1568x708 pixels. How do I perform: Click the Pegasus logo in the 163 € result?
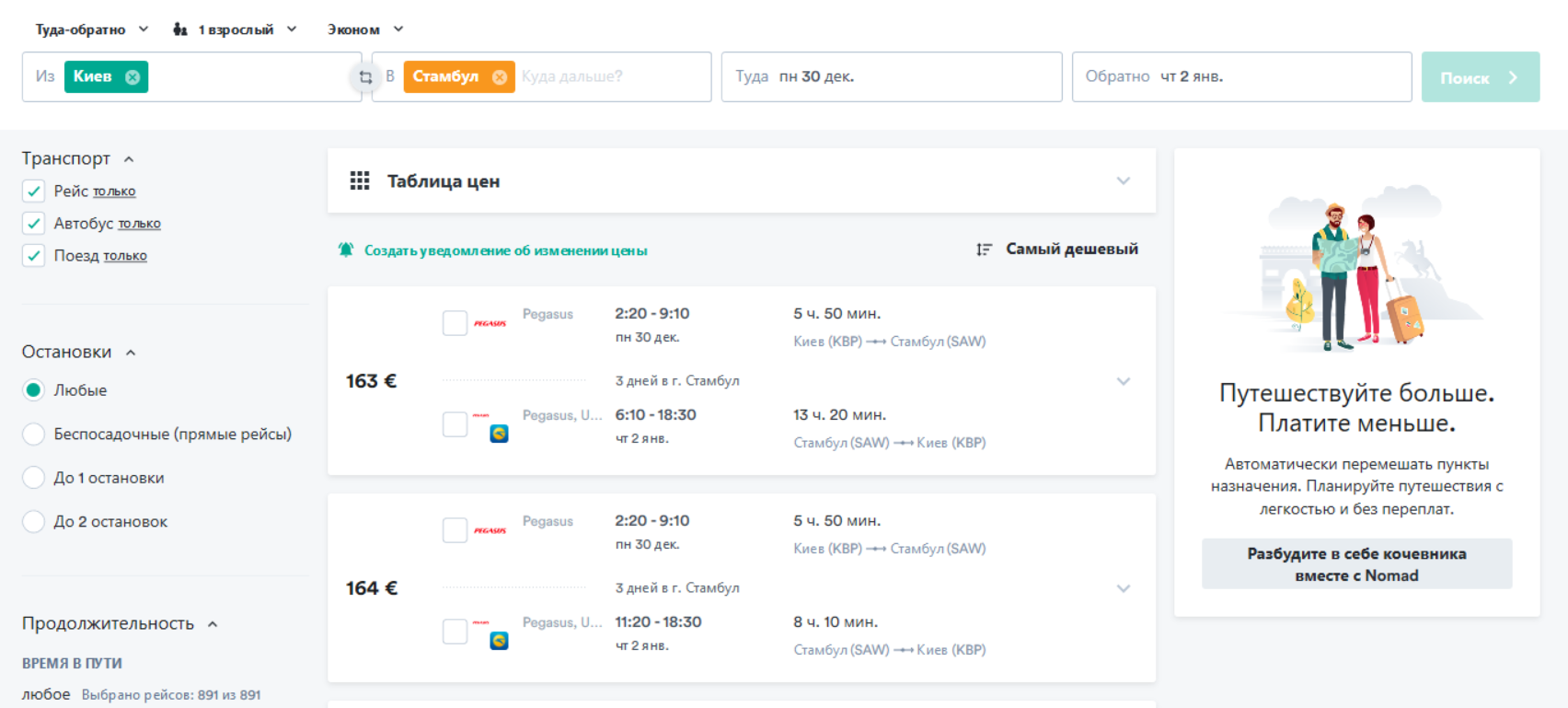490,323
